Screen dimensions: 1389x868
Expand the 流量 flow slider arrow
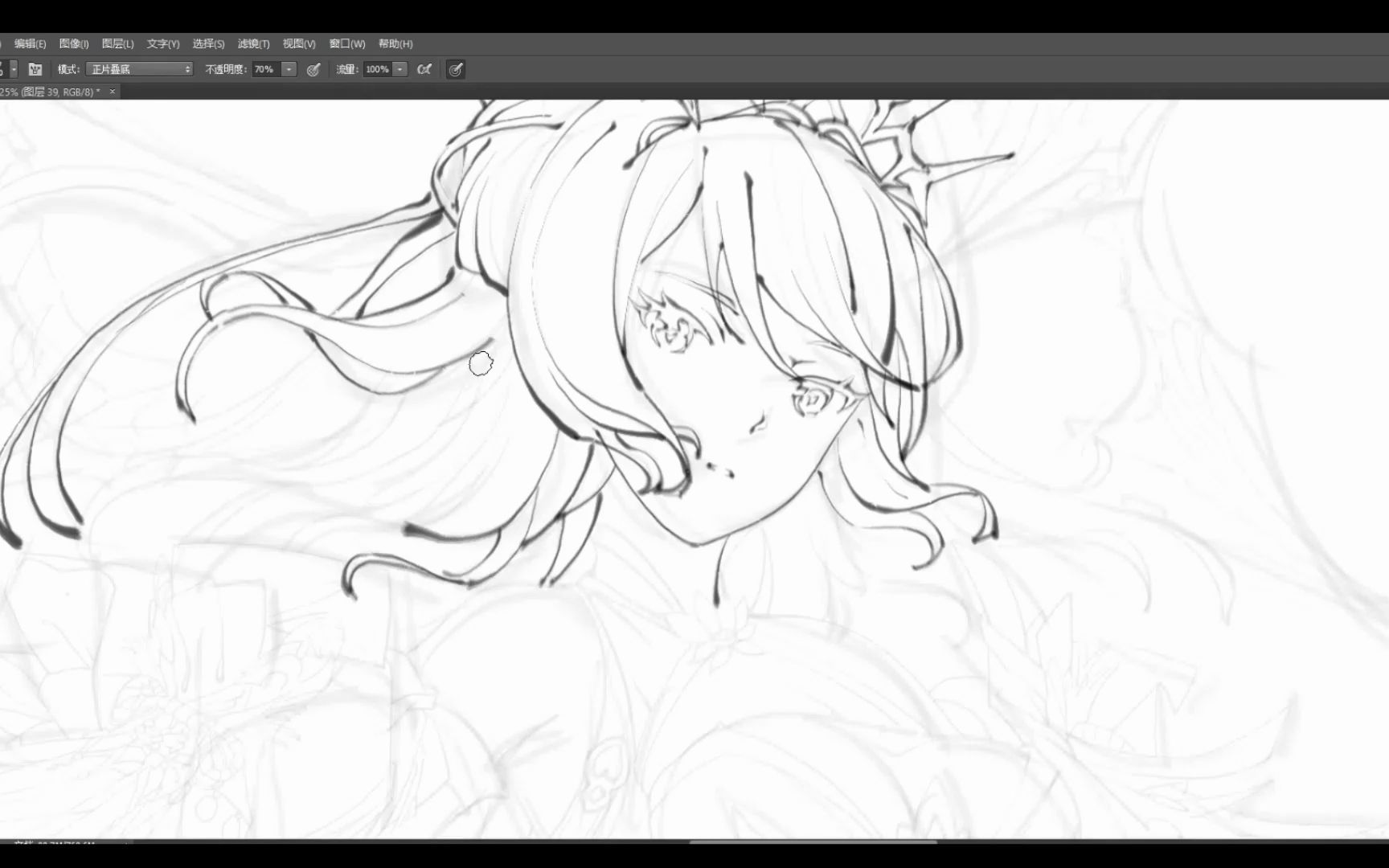pyautogui.click(x=400, y=70)
